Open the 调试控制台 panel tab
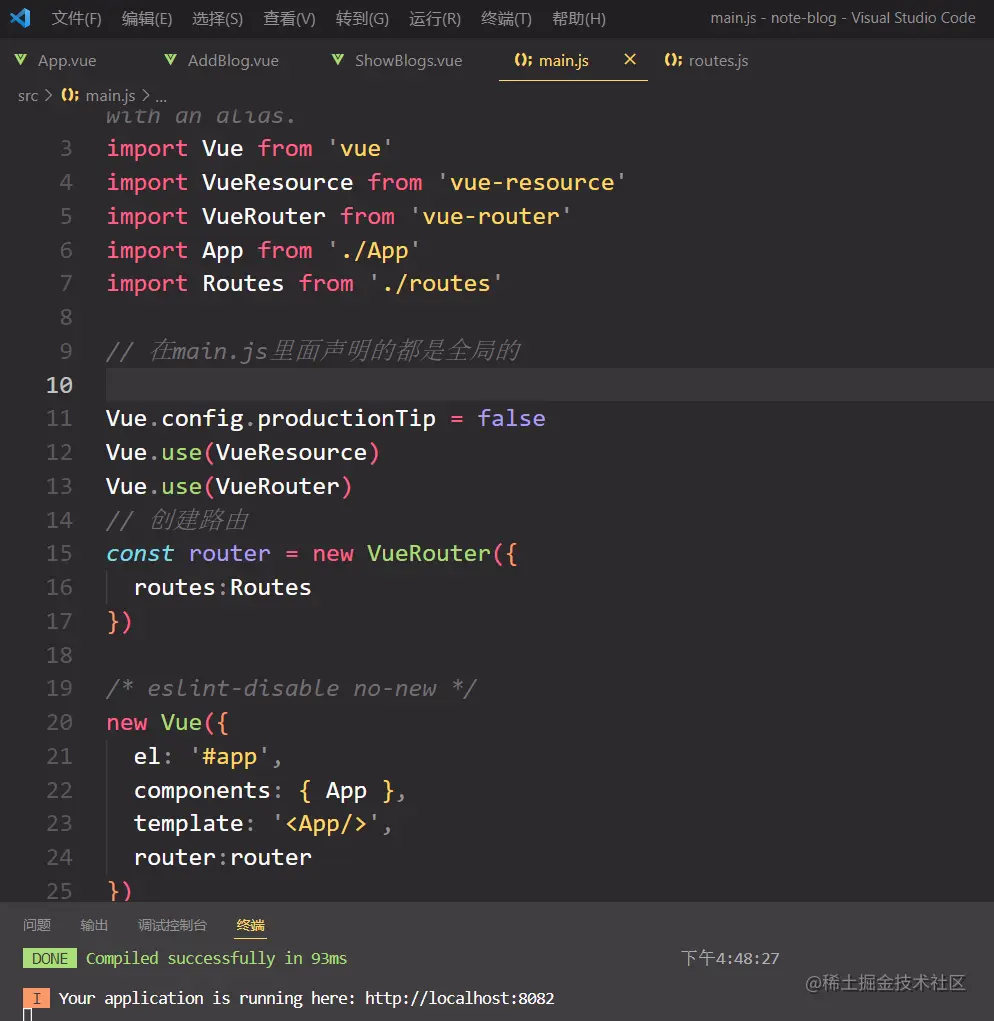 coord(173,925)
